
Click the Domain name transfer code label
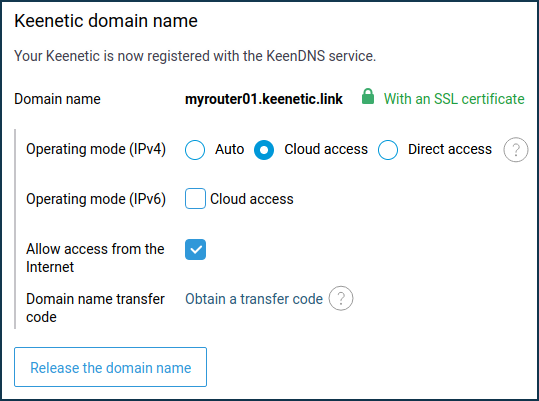click(96, 308)
